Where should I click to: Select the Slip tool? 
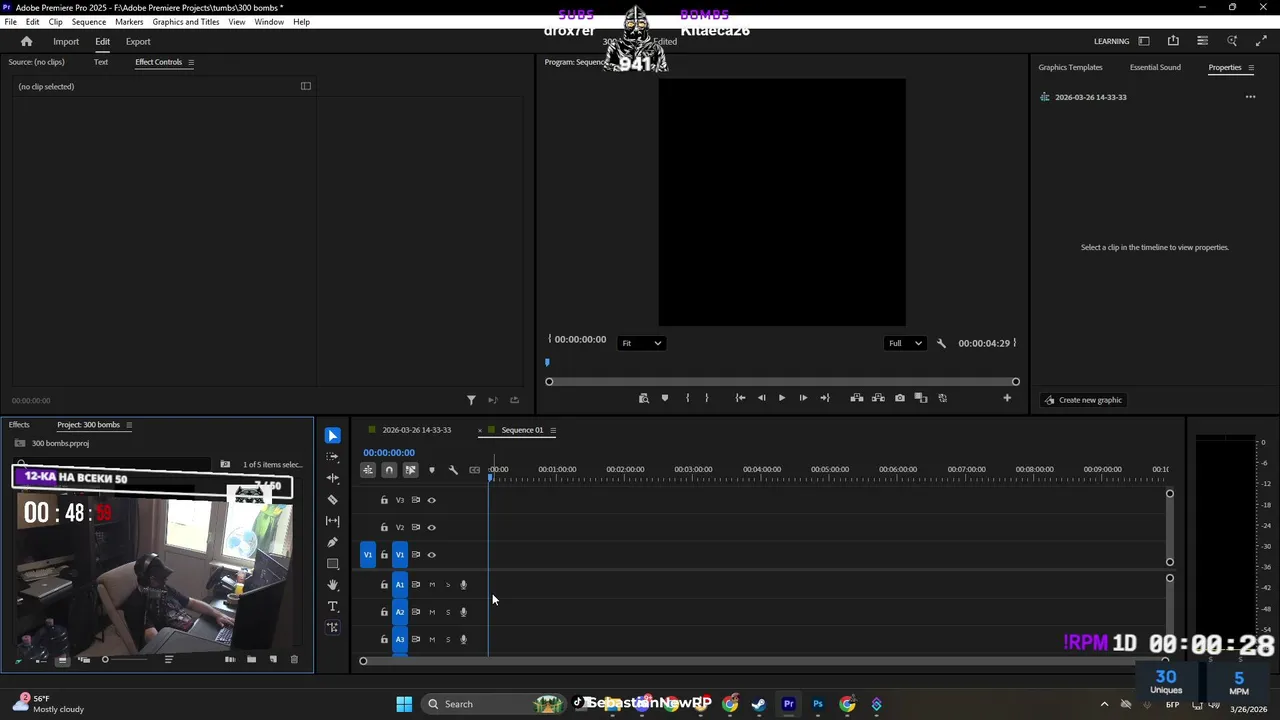pyautogui.click(x=333, y=521)
